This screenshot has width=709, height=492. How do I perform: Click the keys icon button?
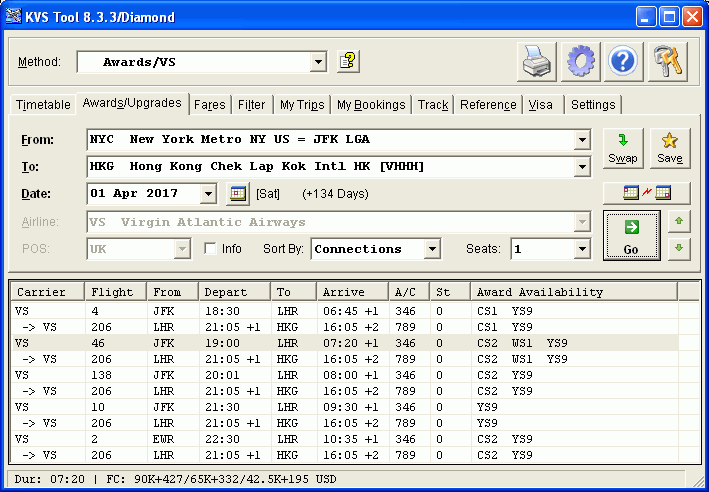click(667, 62)
